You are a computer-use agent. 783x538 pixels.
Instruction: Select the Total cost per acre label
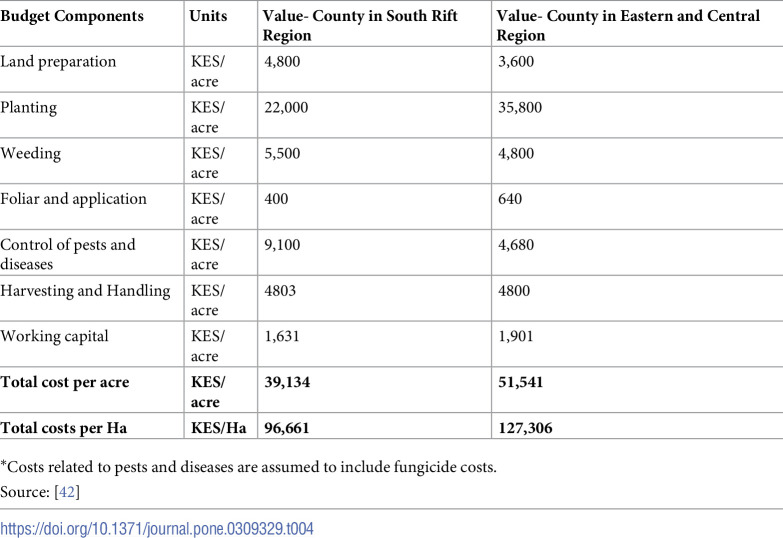click(65, 382)
